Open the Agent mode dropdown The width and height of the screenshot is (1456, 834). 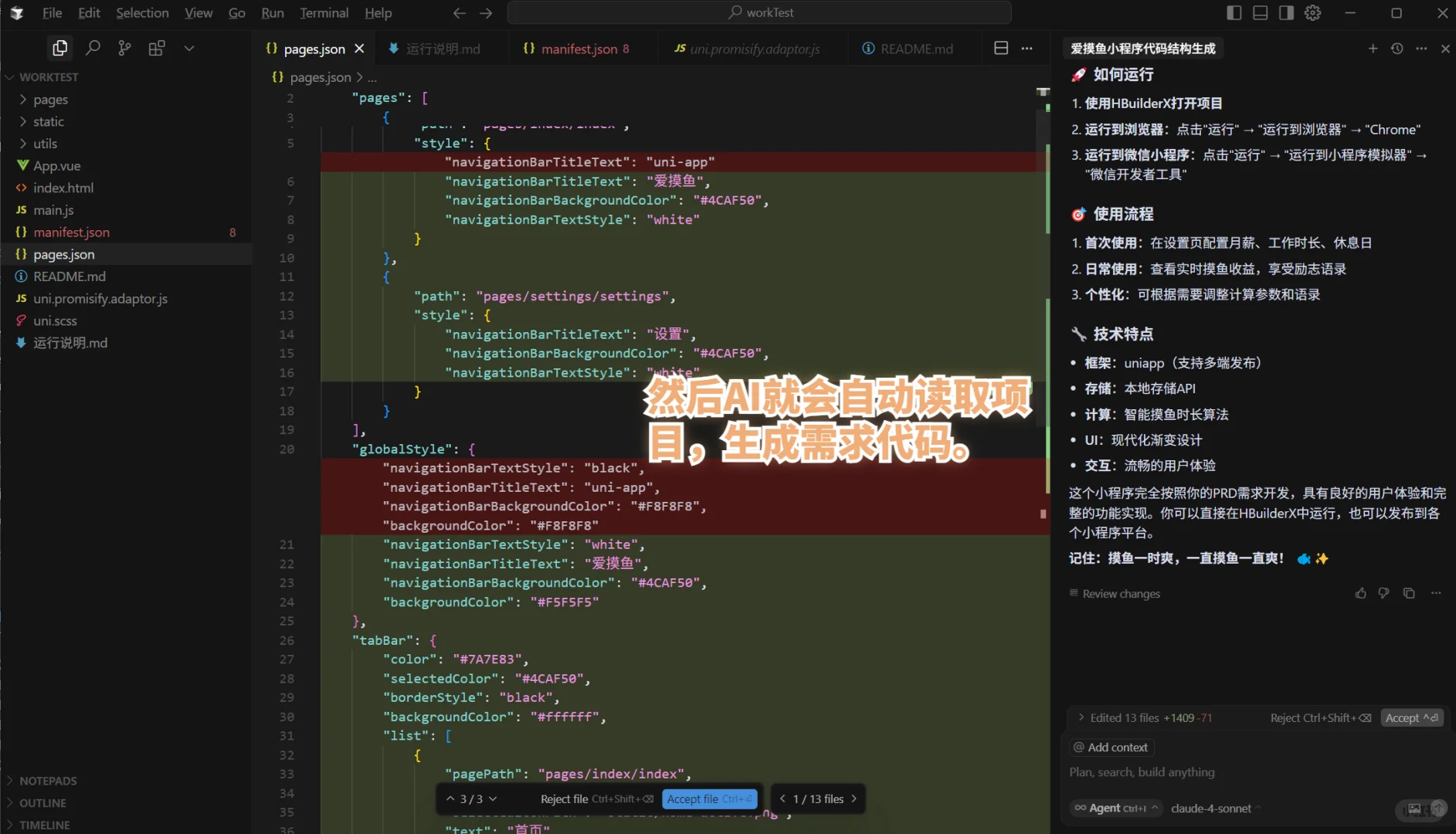pyautogui.click(x=1115, y=808)
